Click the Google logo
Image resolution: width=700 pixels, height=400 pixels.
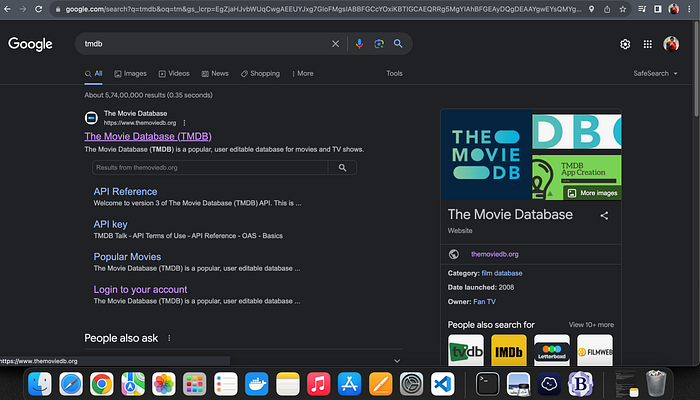pyautogui.click(x=30, y=44)
